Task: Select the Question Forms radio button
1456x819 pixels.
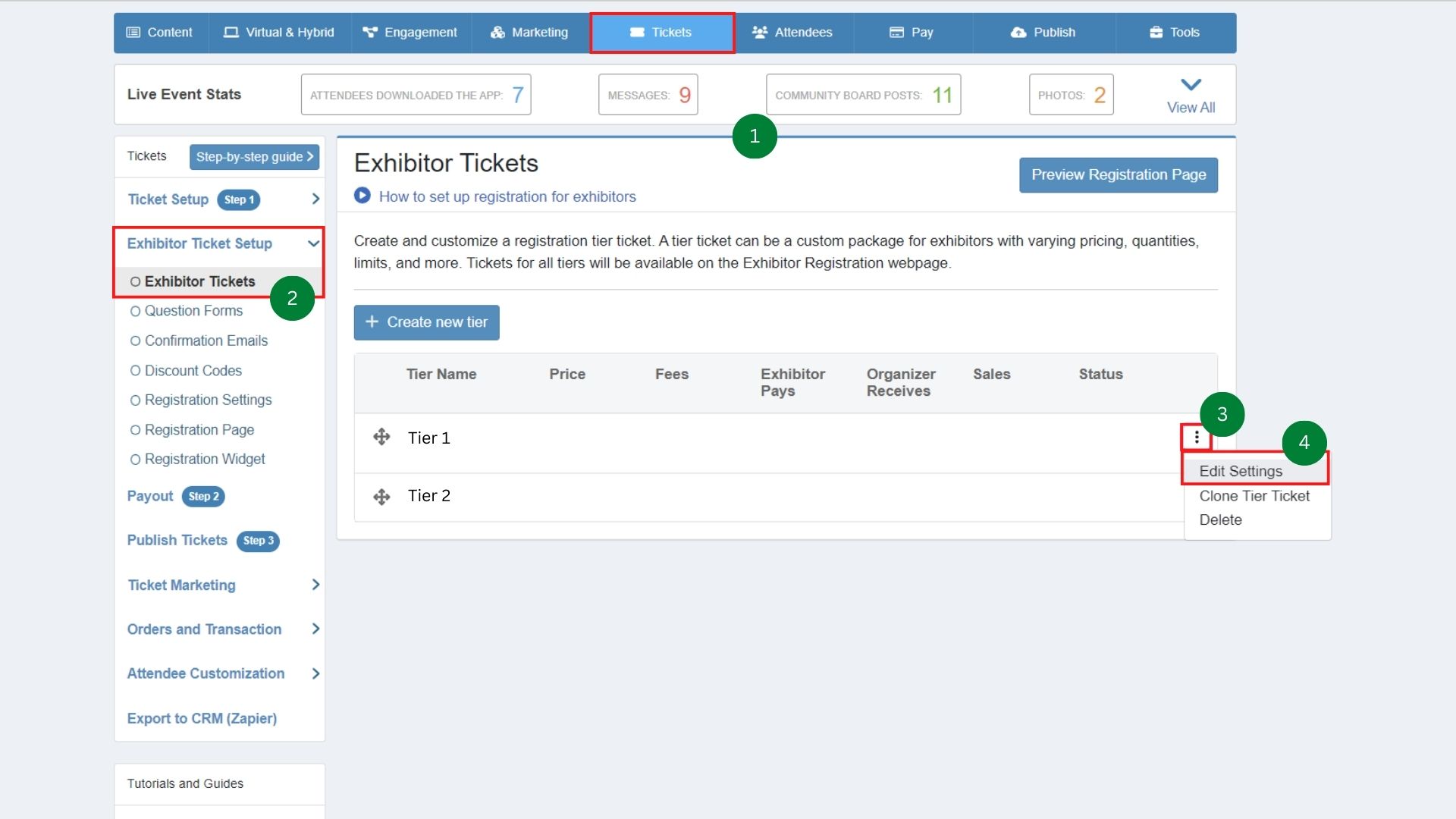Action: click(x=136, y=311)
